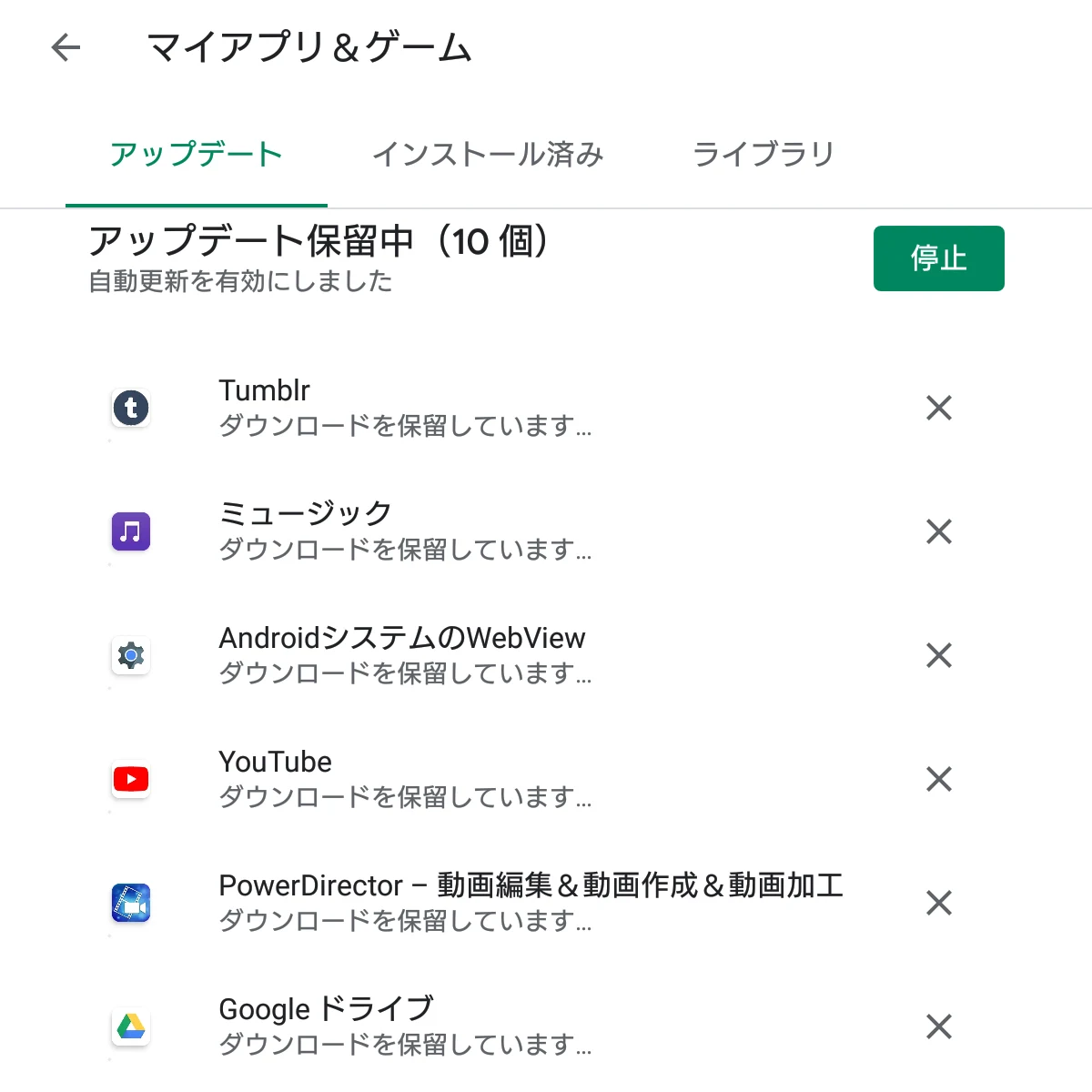This screenshot has width=1092, height=1092.
Task: Tap the back arrow icon
Action: (x=66, y=47)
